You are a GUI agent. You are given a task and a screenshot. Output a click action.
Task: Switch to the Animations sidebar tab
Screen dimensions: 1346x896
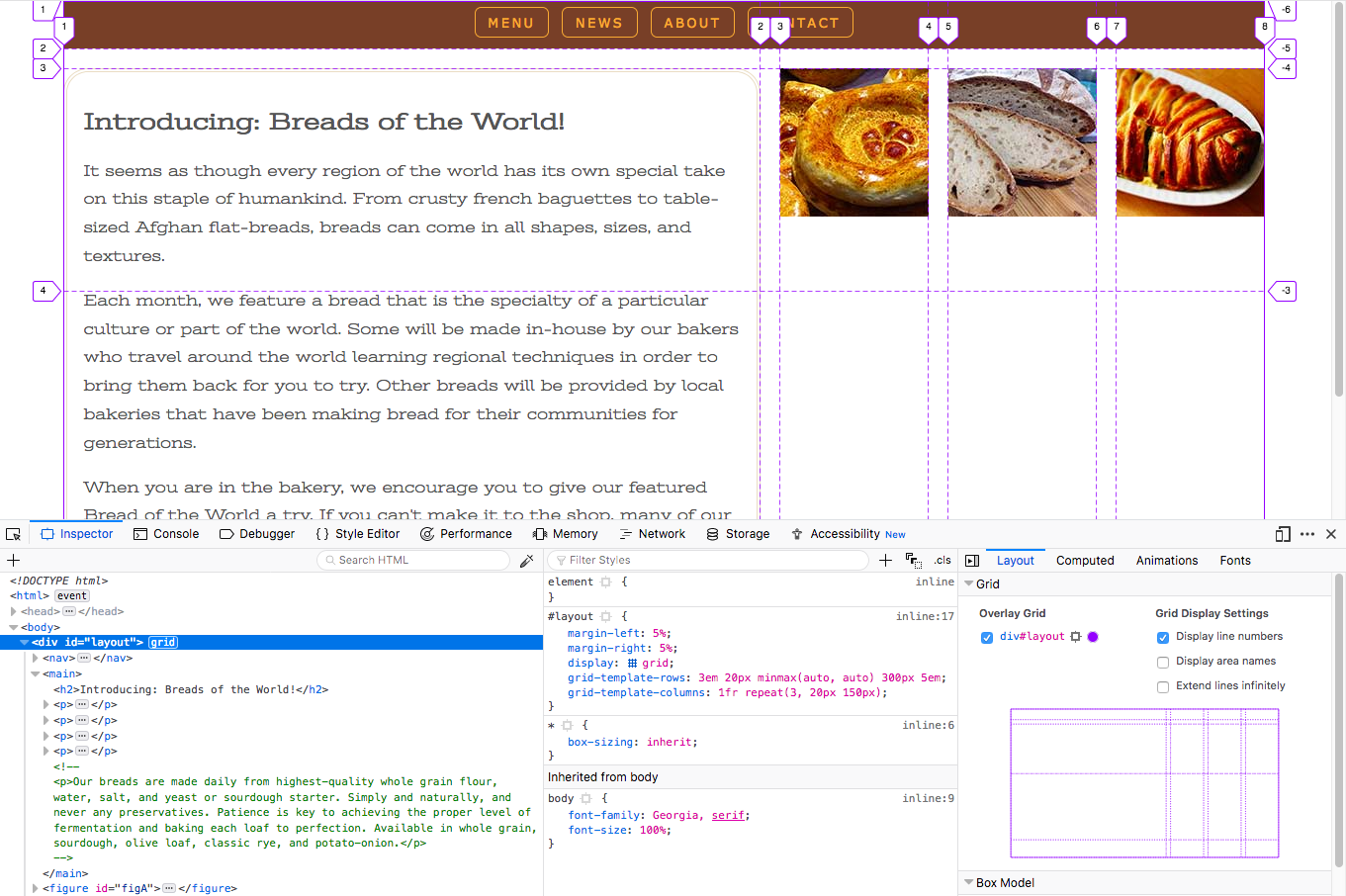pos(1167,561)
